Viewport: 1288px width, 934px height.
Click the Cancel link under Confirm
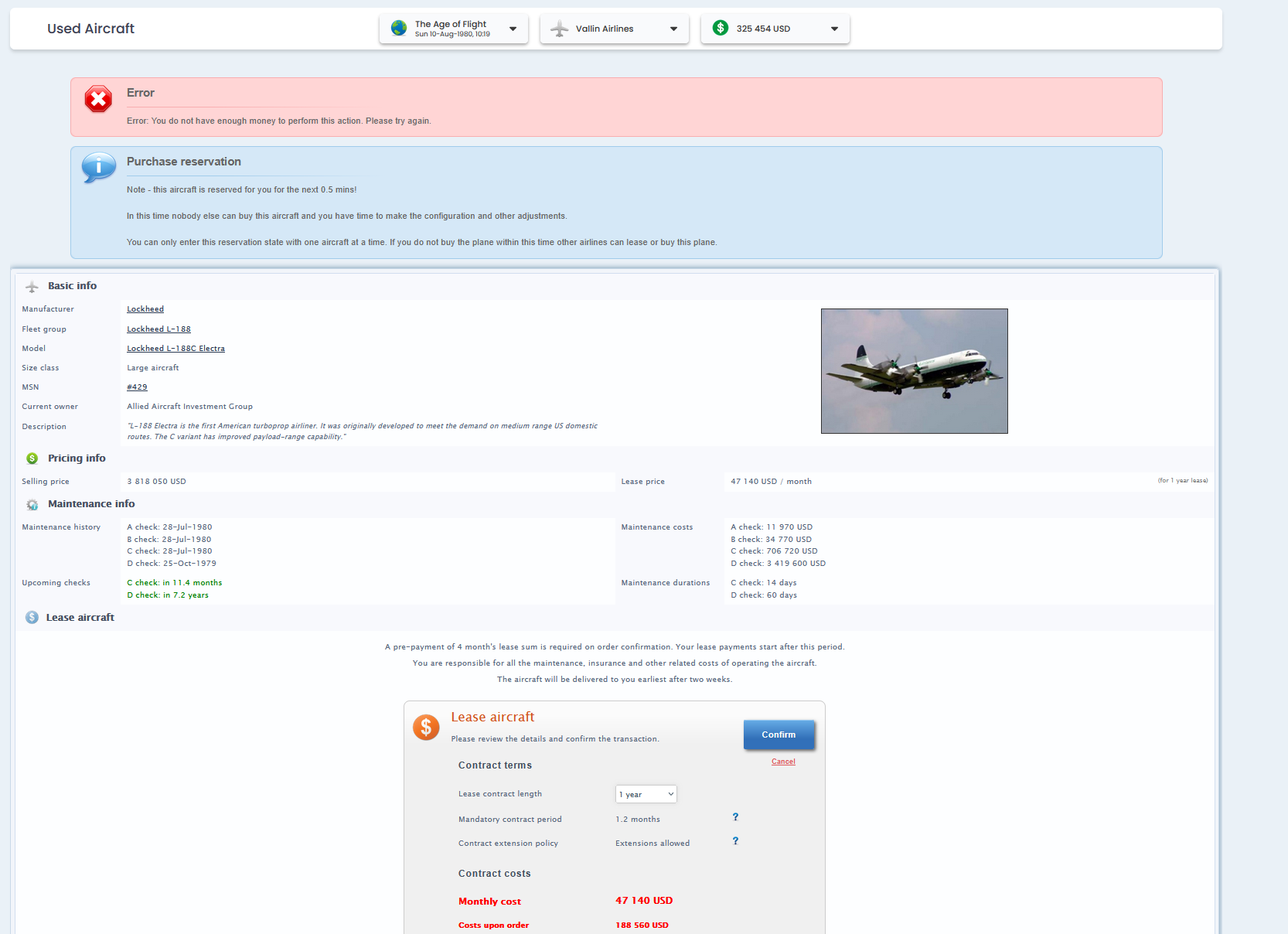pyautogui.click(x=783, y=762)
